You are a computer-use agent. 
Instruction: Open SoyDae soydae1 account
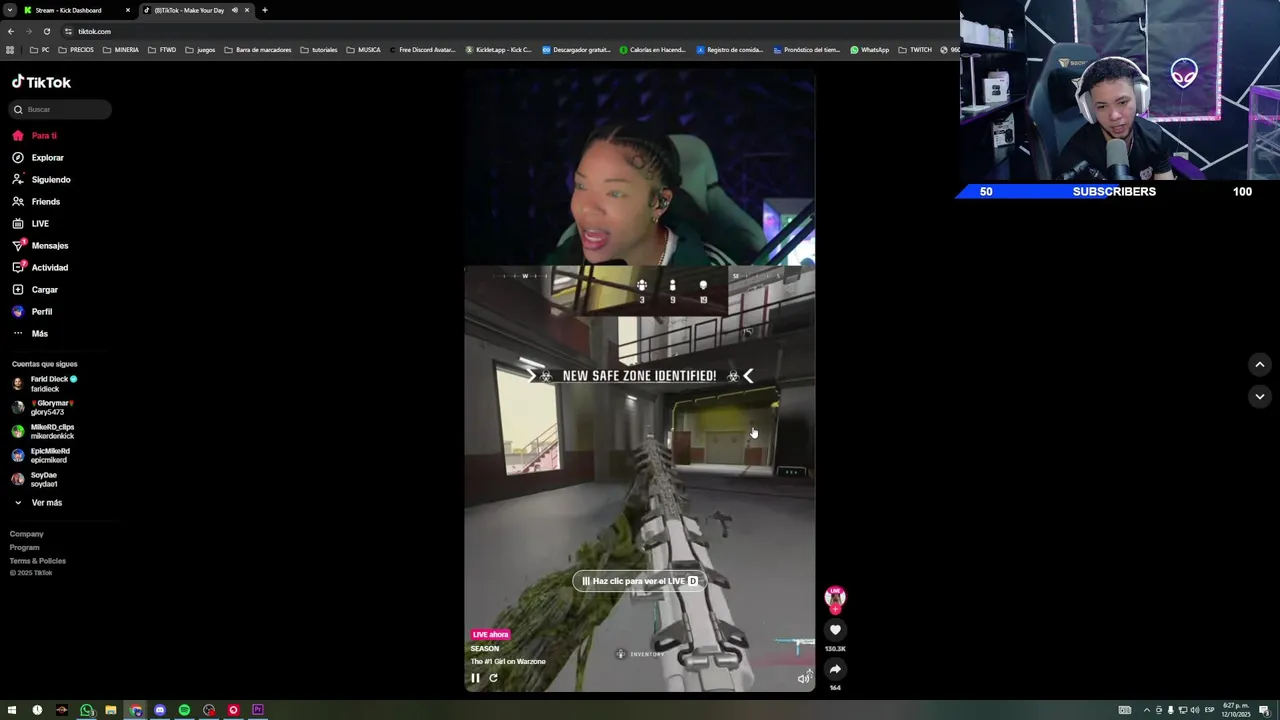35,479
